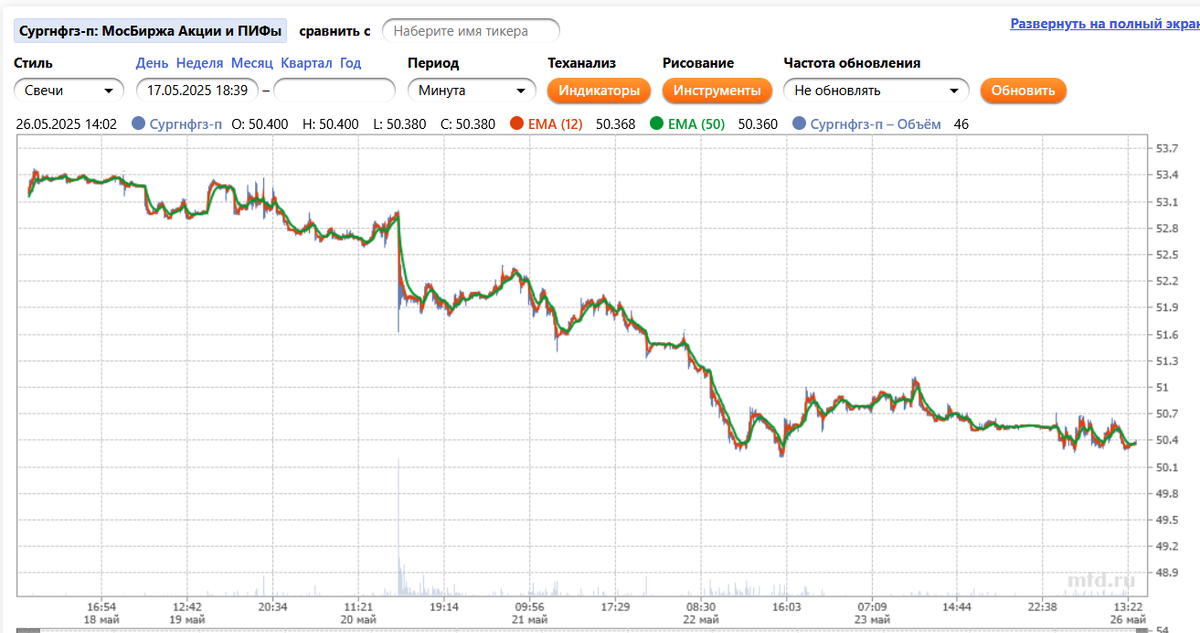
Task: Select the Месяц range link
Action: coord(252,63)
